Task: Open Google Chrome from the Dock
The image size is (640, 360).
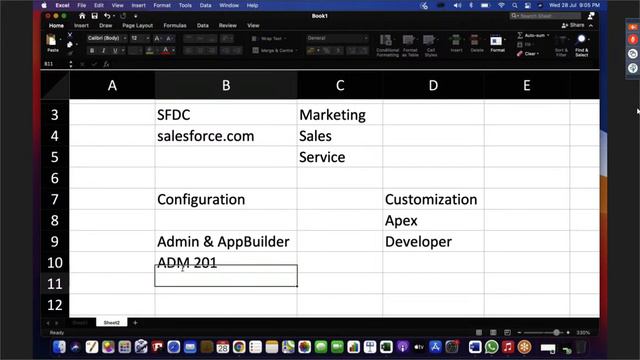Action: (239, 347)
